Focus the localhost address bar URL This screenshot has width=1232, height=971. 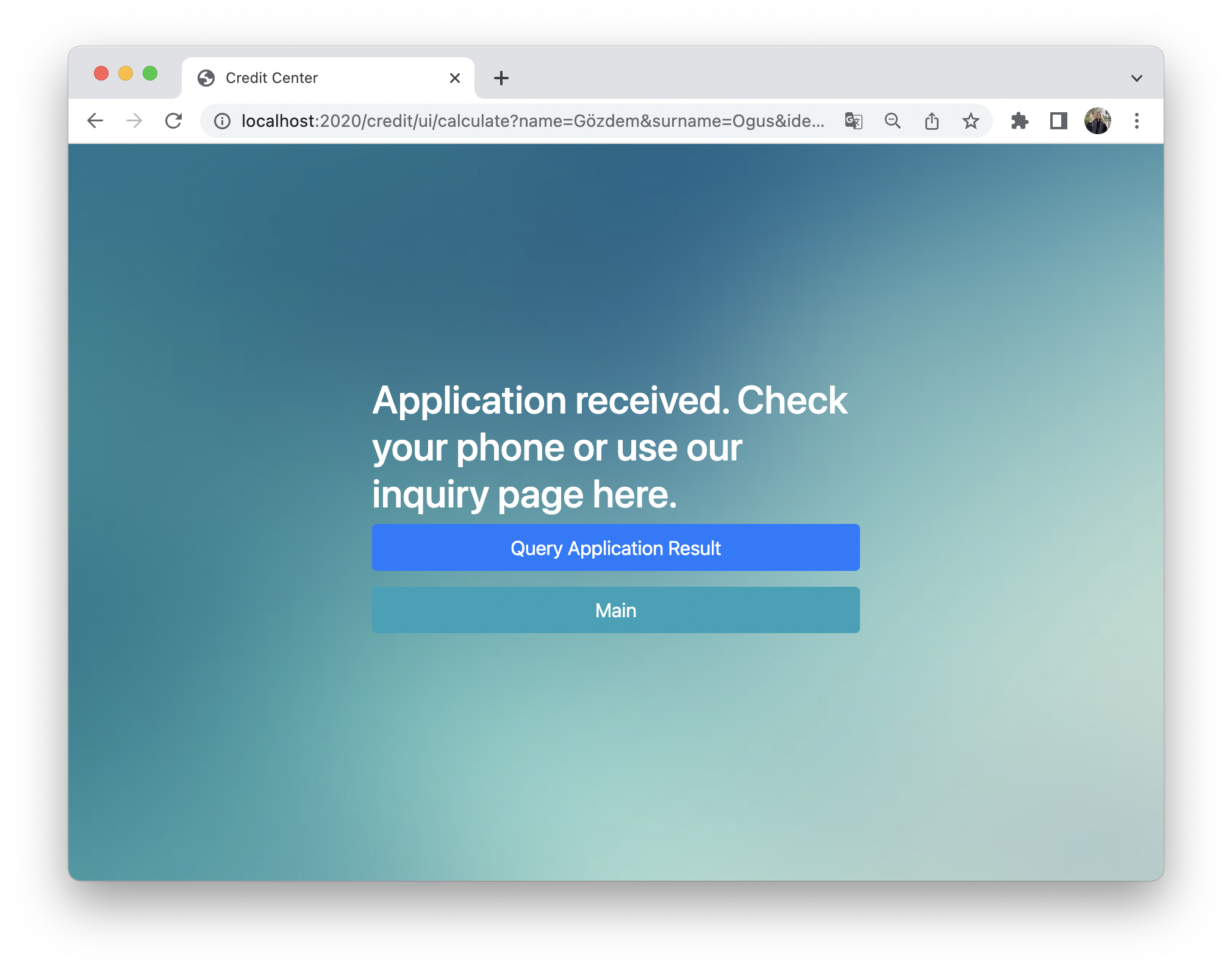(532, 121)
